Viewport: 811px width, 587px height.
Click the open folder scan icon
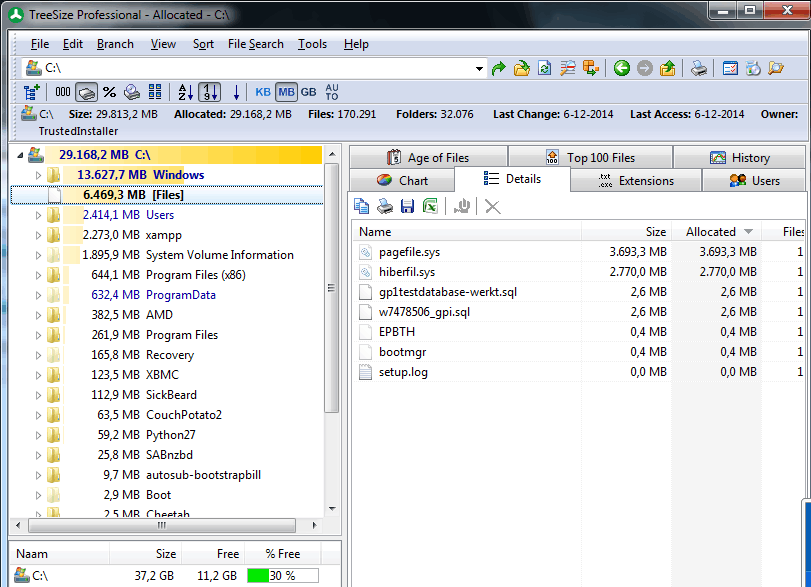pyautogui.click(x=521, y=68)
